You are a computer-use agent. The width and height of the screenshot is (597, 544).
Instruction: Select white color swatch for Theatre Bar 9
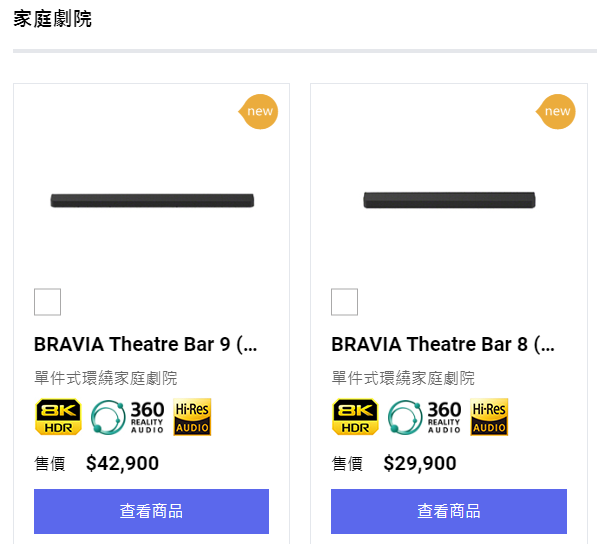click(48, 302)
